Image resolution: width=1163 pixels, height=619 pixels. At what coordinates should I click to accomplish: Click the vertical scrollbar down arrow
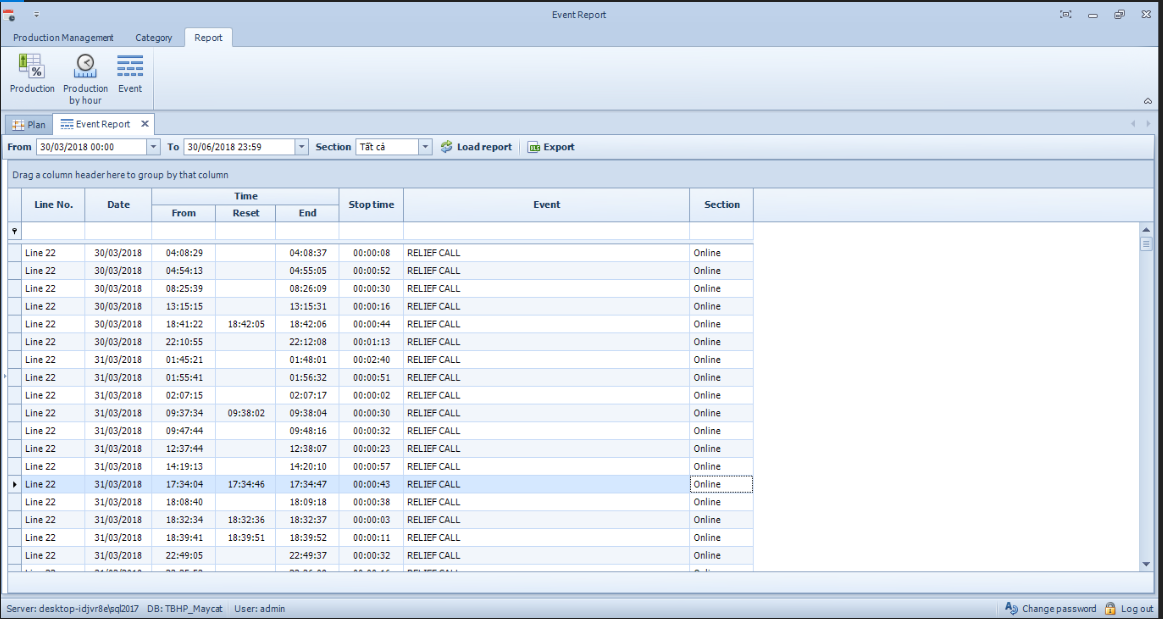tap(1146, 564)
